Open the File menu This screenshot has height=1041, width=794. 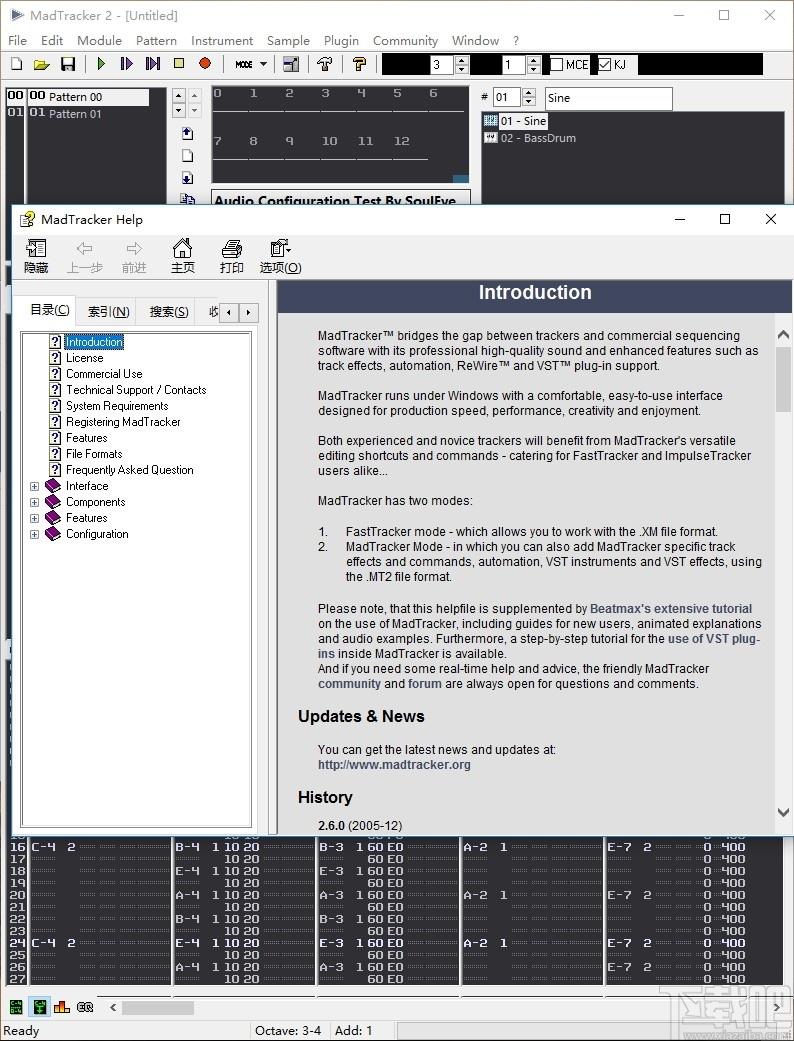[17, 40]
